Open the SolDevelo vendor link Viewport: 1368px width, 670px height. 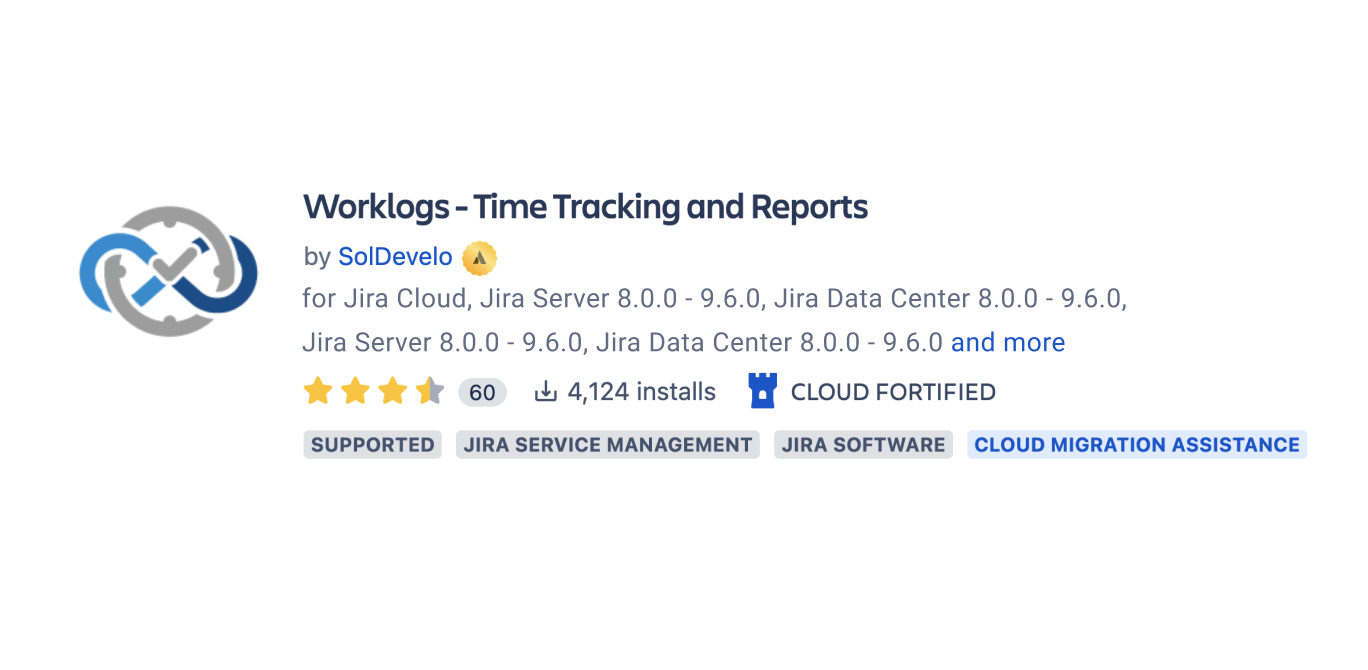[x=396, y=256]
